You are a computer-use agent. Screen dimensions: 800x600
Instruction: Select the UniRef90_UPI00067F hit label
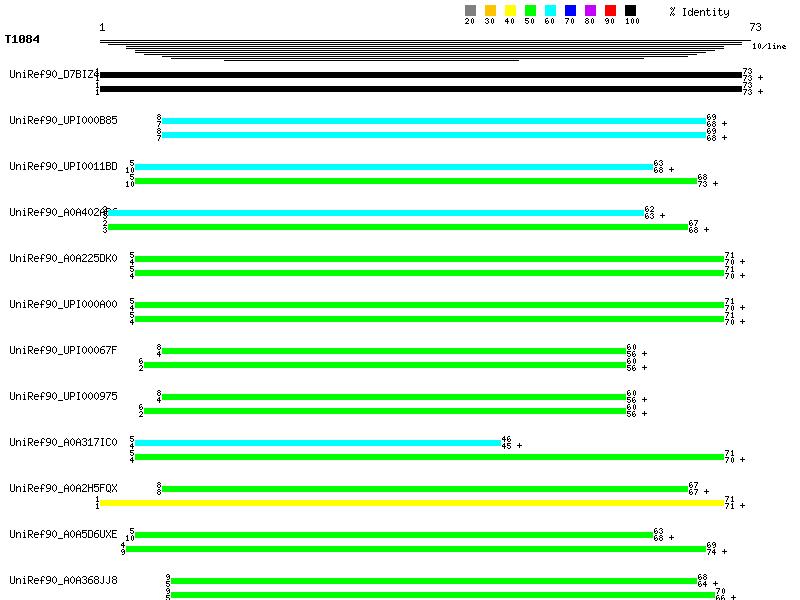point(63,350)
